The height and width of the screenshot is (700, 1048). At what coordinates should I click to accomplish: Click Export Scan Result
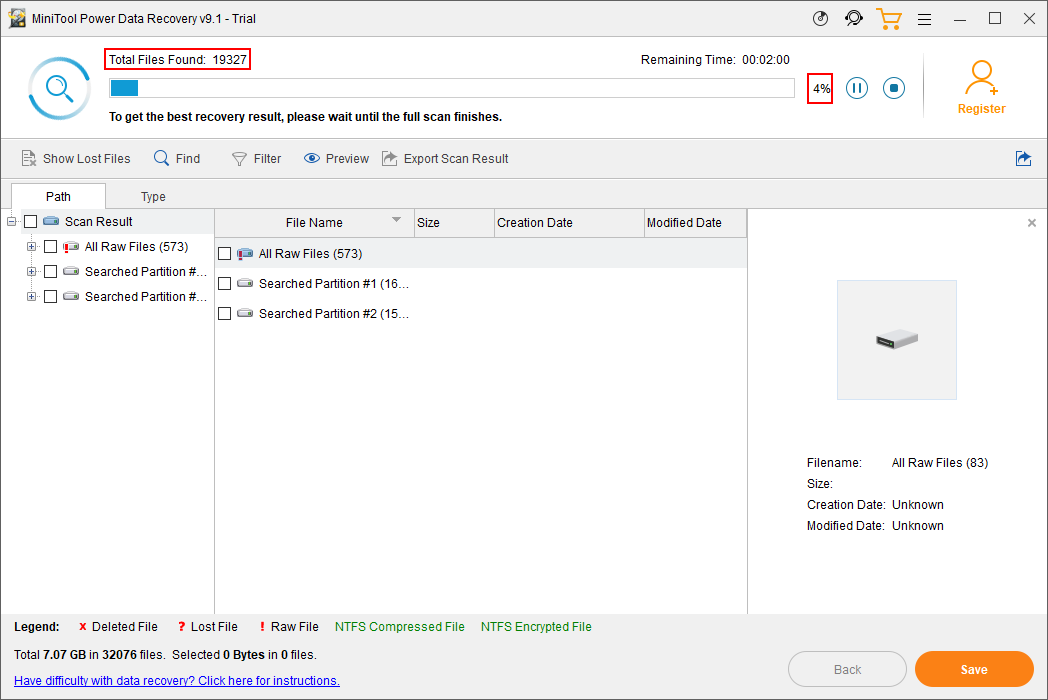[x=445, y=158]
